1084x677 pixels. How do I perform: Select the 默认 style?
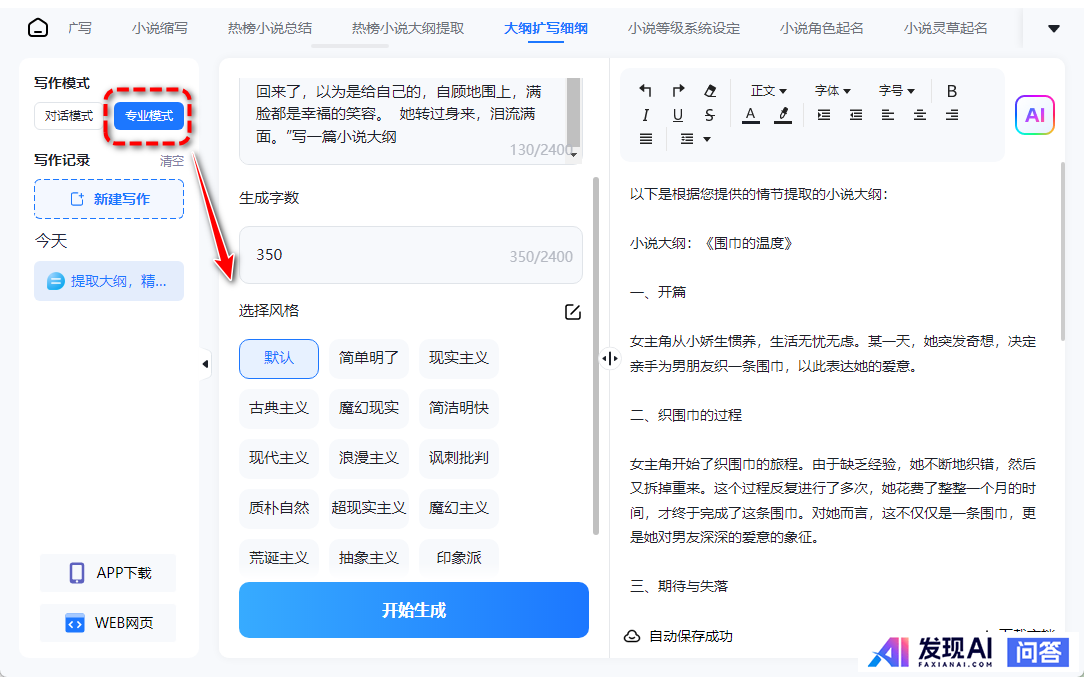(279, 358)
